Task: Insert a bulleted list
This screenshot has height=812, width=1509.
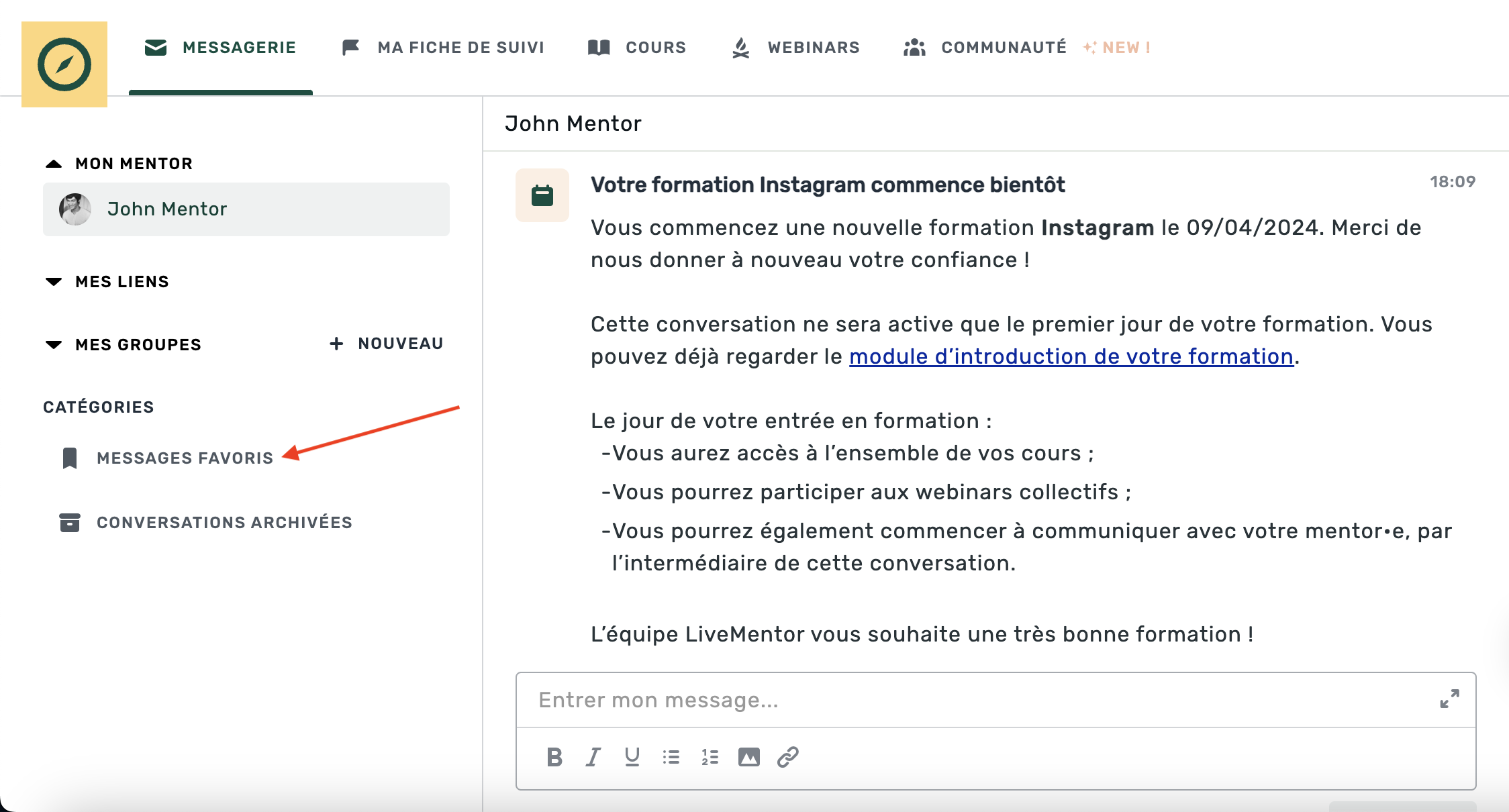Action: (x=671, y=757)
